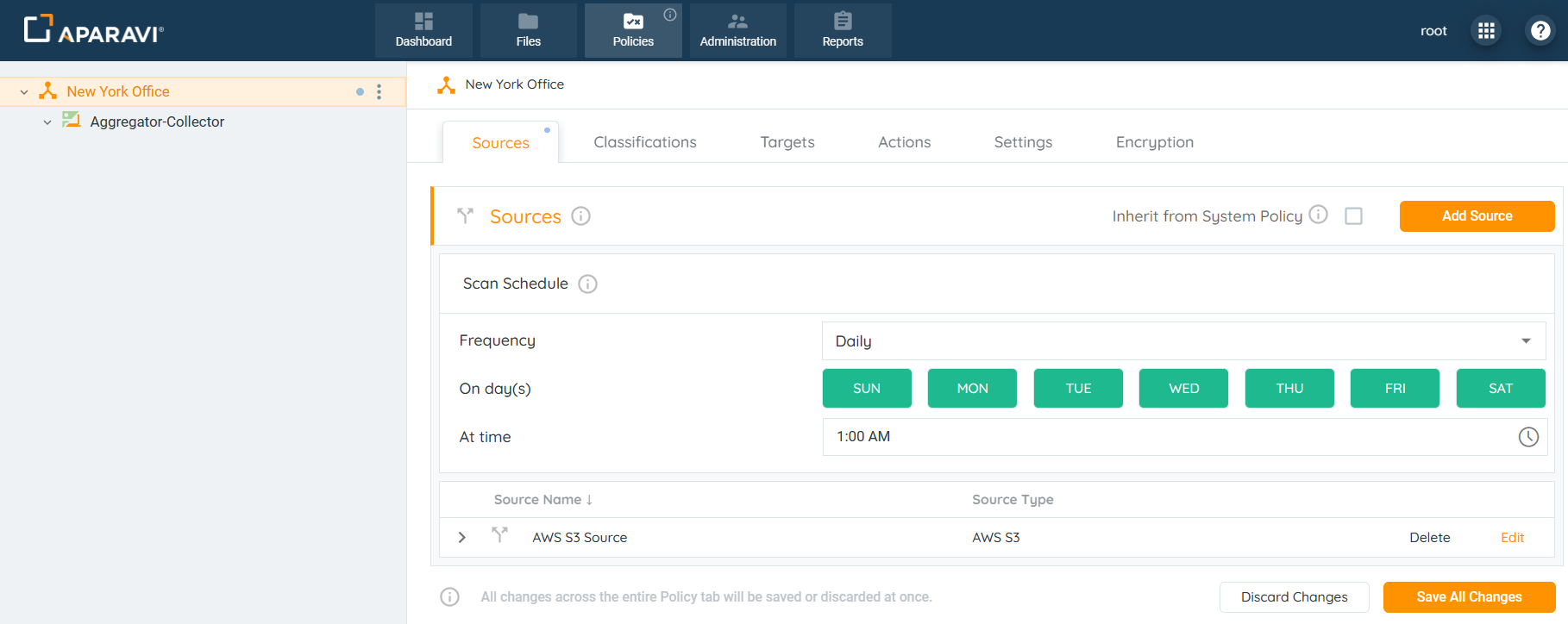Open the Frequency dropdown
Viewport: 1568px width, 624px height.
click(x=1182, y=341)
